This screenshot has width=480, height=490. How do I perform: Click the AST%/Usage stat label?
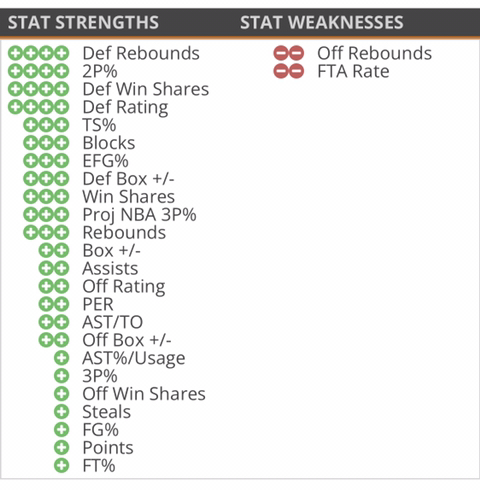click(134, 359)
